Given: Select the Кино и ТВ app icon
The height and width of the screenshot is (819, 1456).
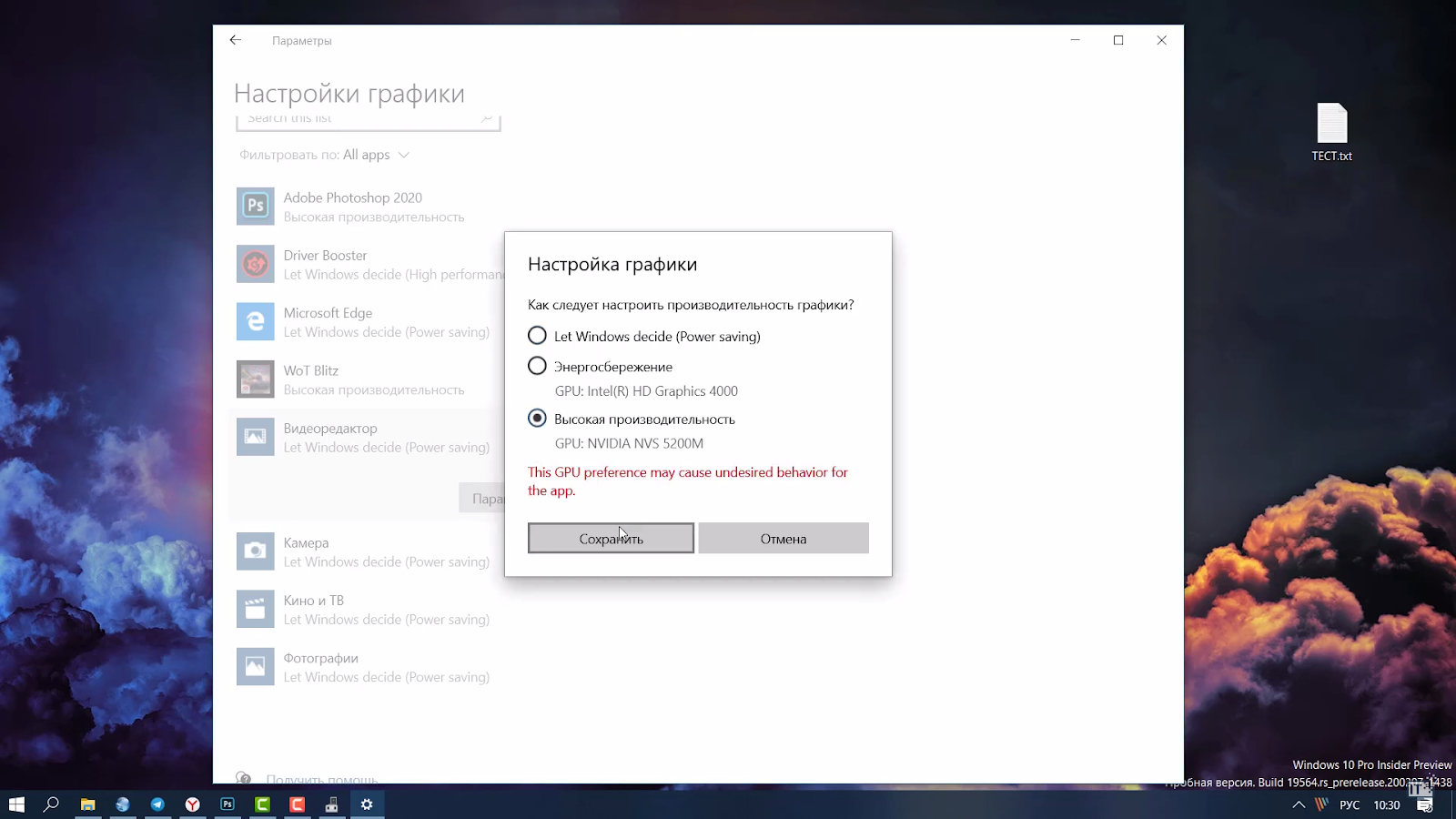Looking at the screenshot, I should tap(256, 609).
